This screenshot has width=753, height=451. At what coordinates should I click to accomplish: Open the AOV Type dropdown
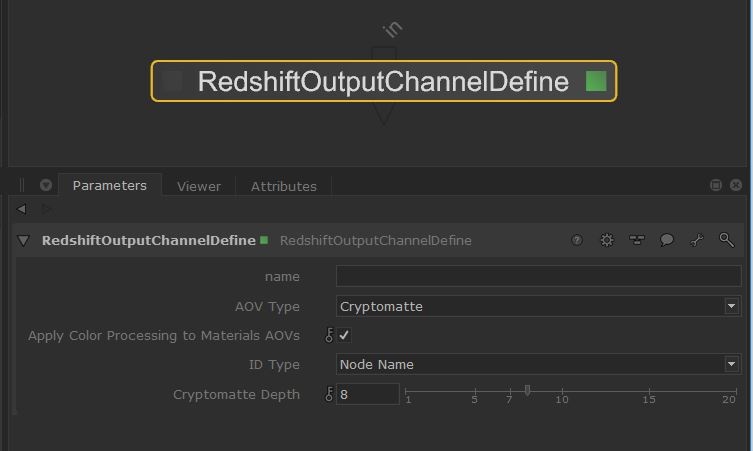538,306
